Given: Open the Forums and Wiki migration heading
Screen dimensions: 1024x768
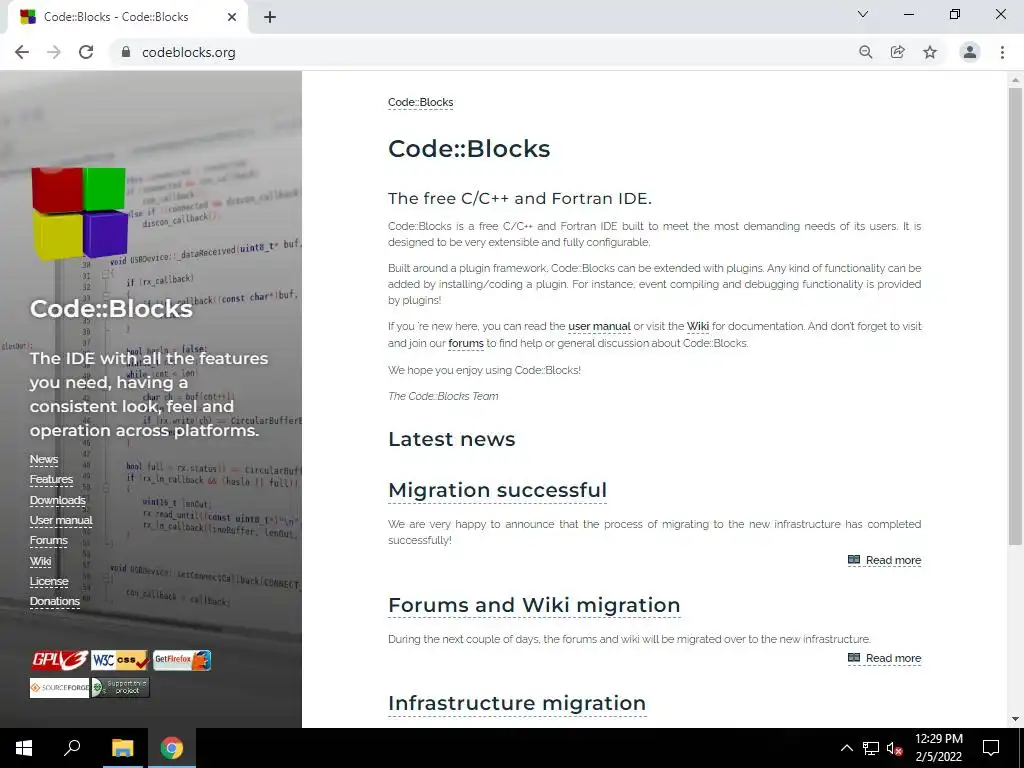Looking at the screenshot, I should [x=534, y=605].
